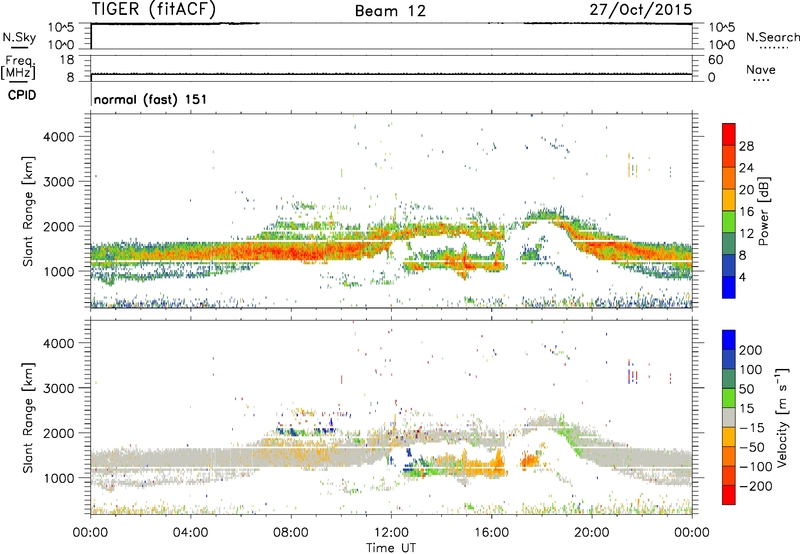800x554 pixels.
Task: Click the 08:00 time tick label
Action: [x=291, y=533]
